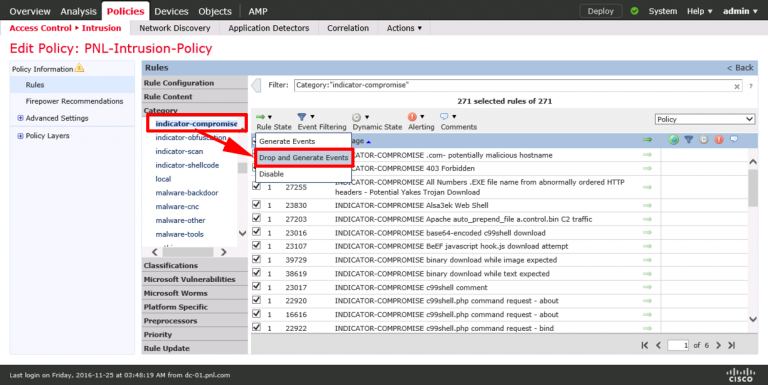The width and height of the screenshot is (768, 385).
Task: Click the green health status checkmark icon
Action: [634, 11]
